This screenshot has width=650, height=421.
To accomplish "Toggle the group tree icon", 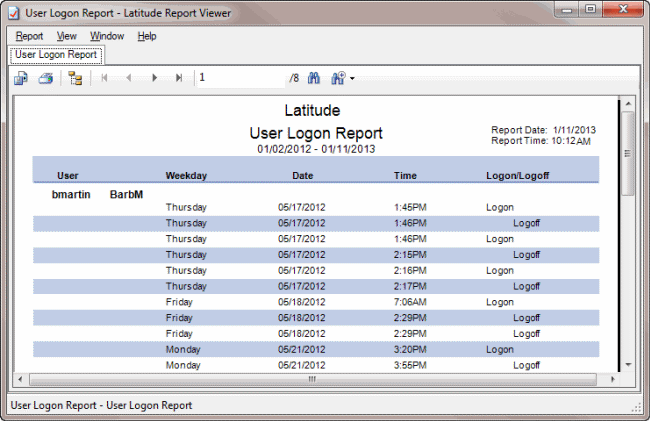I will click(x=76, y=77).
